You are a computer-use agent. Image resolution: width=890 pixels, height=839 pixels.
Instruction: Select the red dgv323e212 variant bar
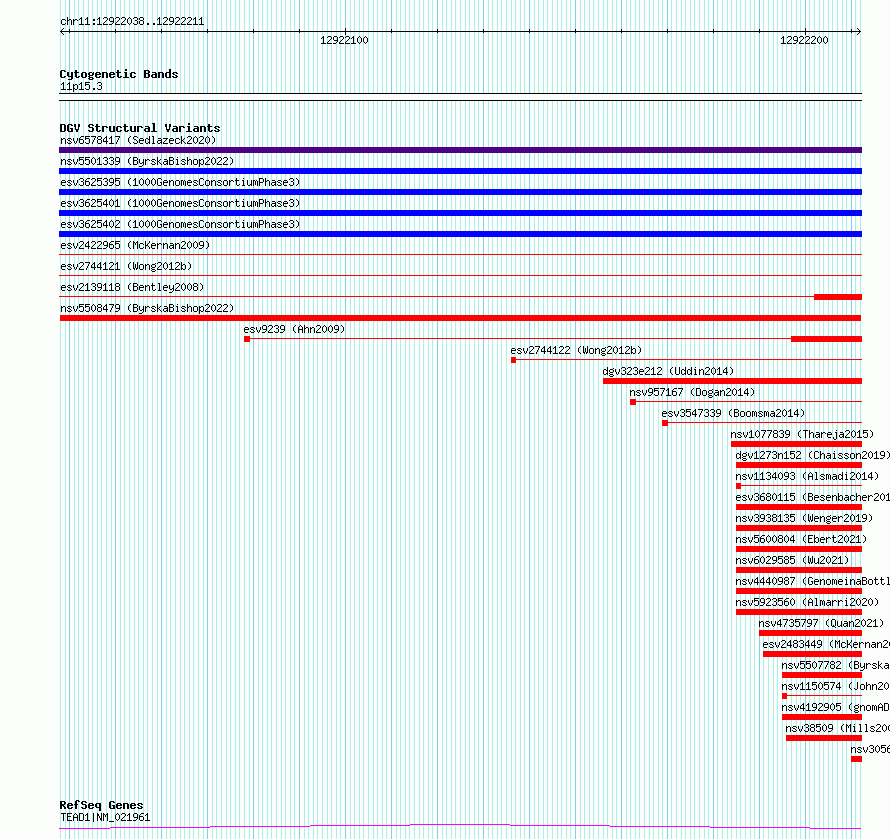coord(732,381)
